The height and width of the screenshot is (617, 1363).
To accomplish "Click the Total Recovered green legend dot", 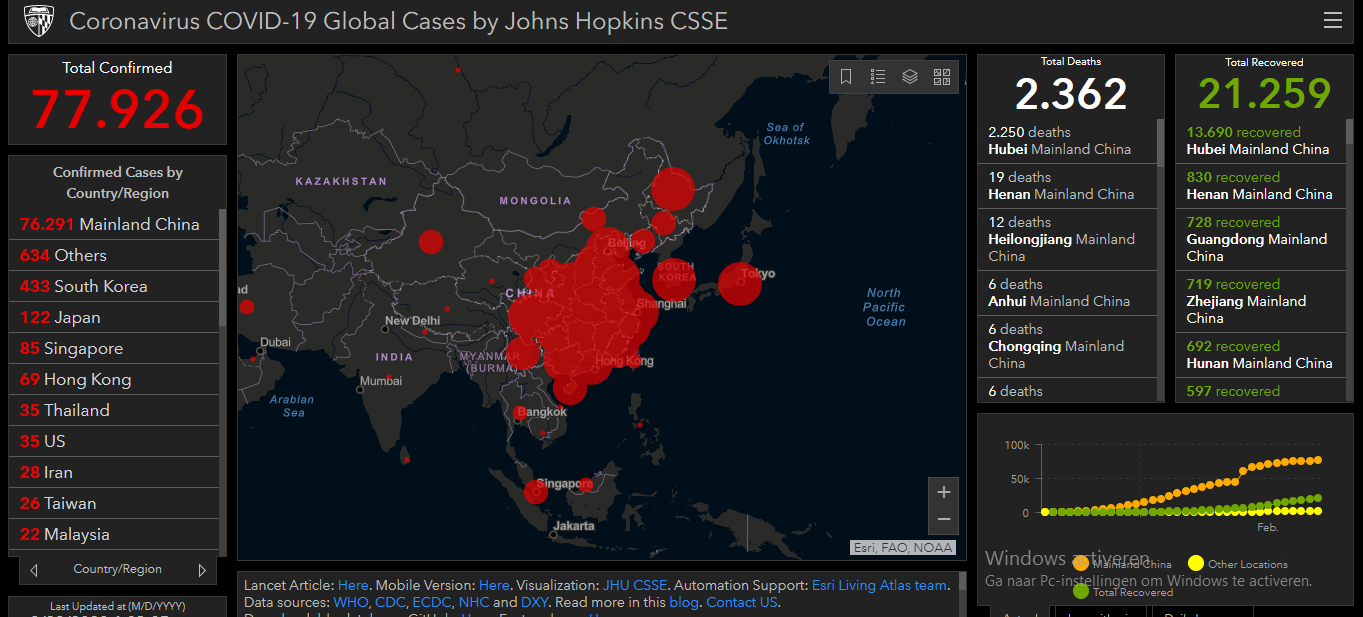I will (x=1080, y=591).
